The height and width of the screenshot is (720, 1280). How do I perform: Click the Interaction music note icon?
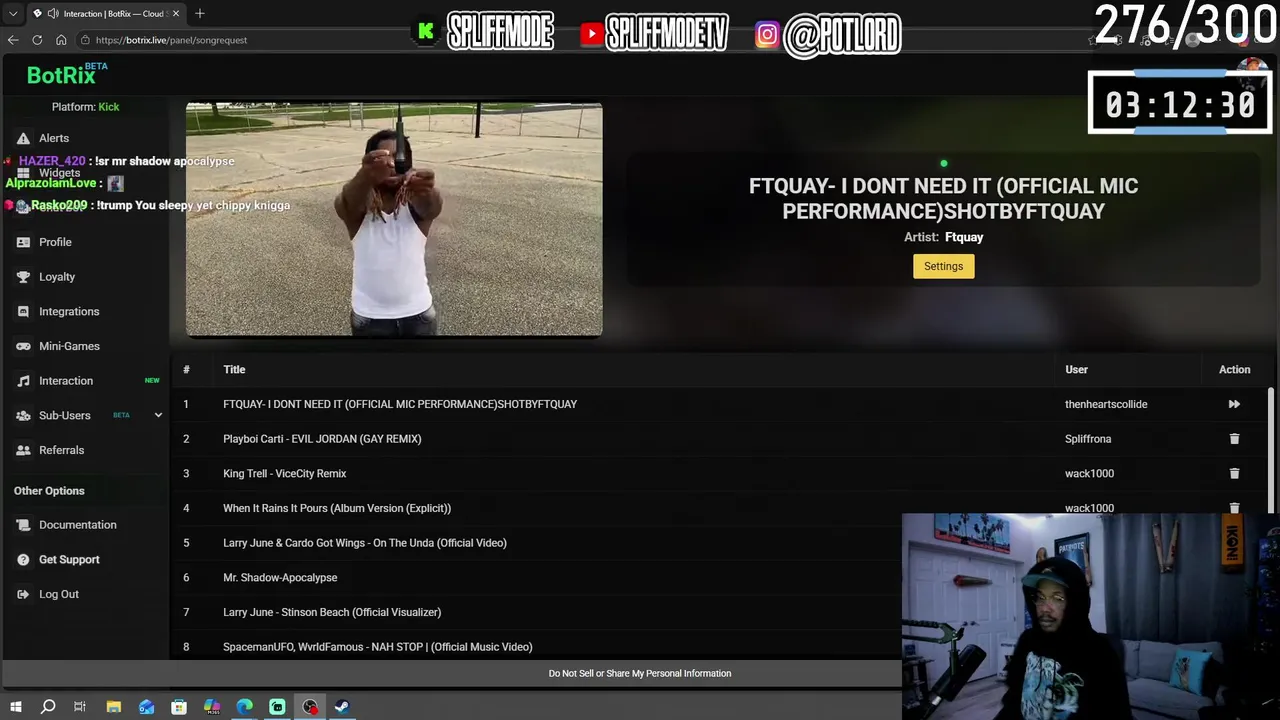23,381
